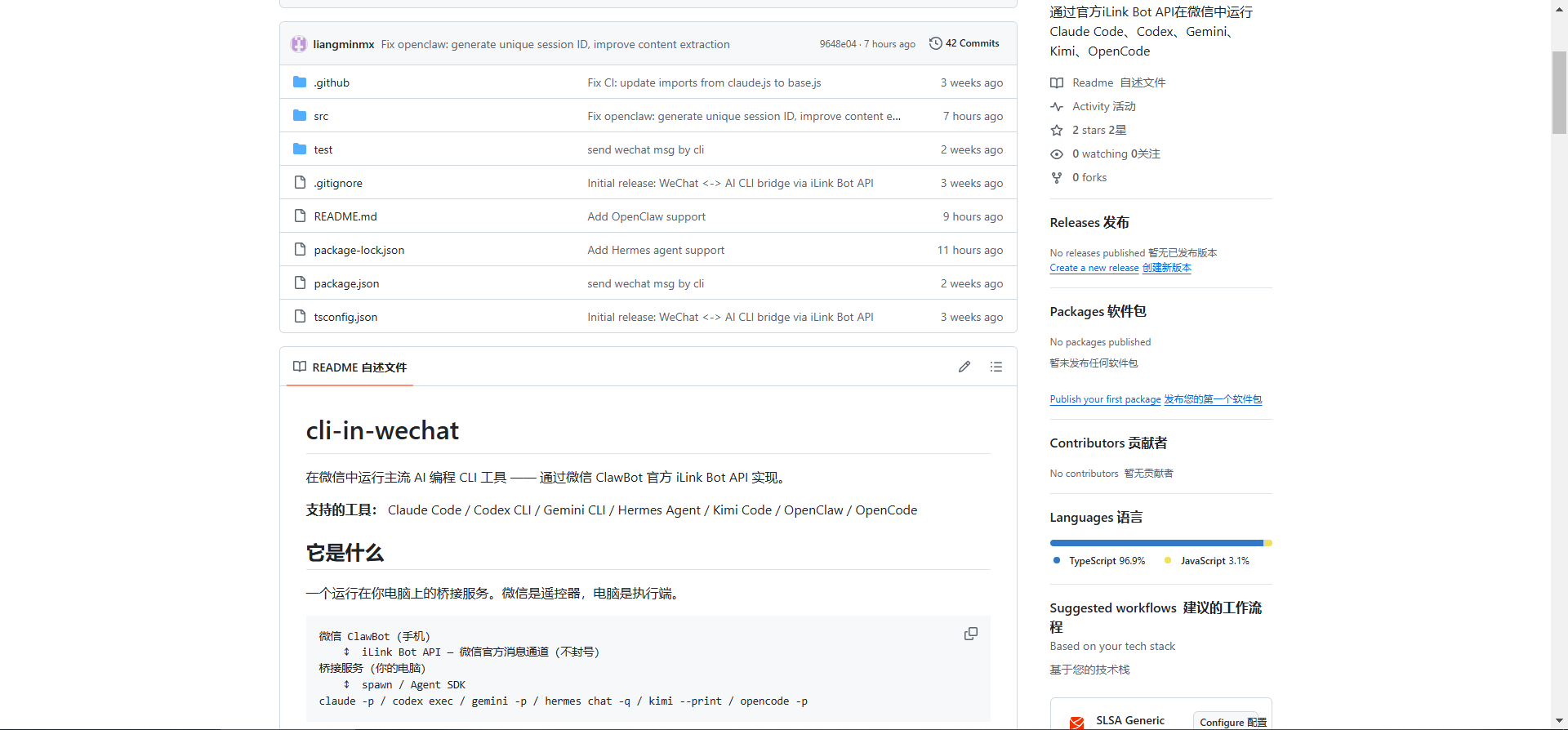Click the .github folder icon
Screen dimensions: 1568x730
pos(300,82)
